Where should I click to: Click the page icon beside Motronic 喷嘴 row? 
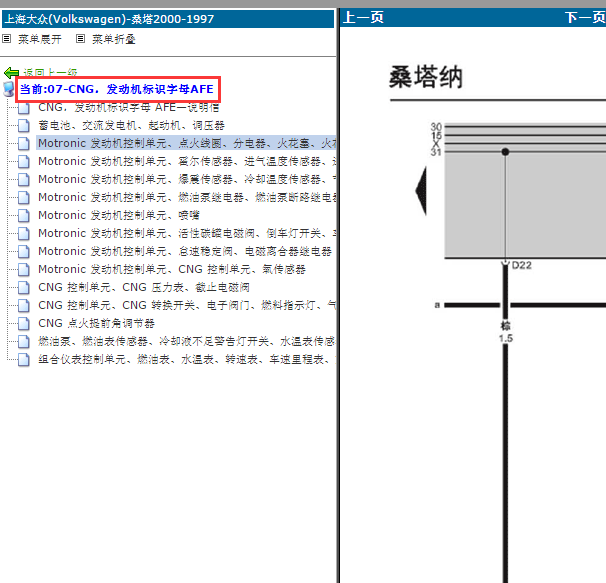pos(24,215)
